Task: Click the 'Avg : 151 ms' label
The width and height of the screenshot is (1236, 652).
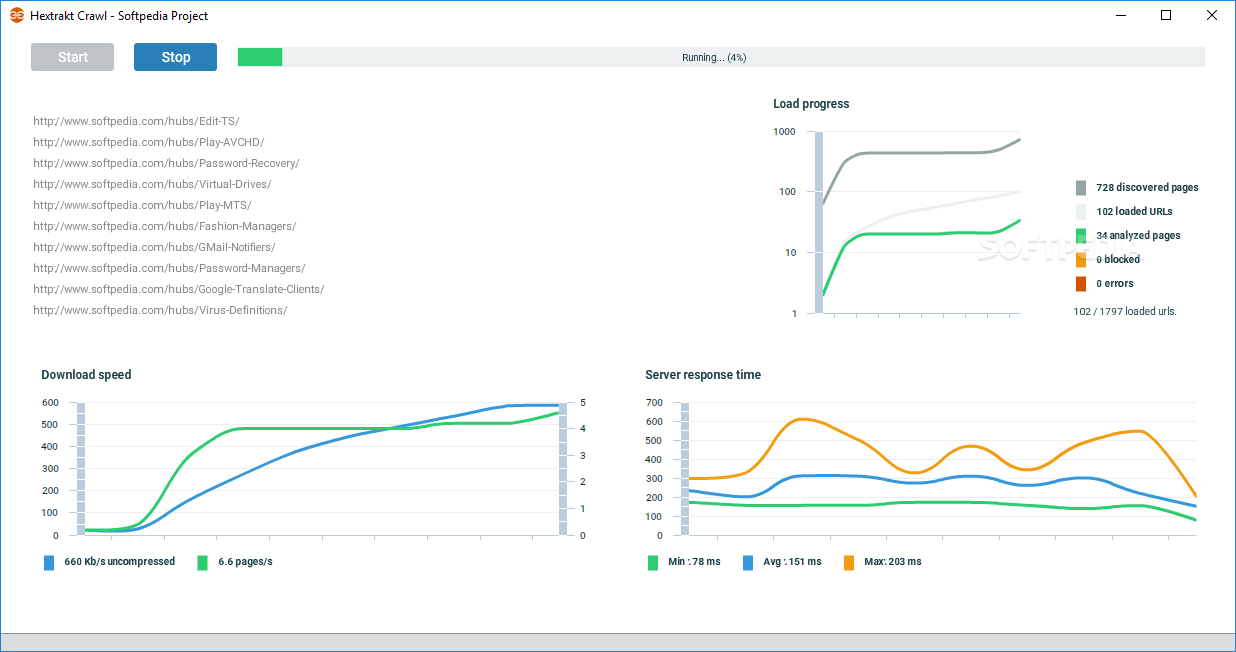Action: (792, 562)
